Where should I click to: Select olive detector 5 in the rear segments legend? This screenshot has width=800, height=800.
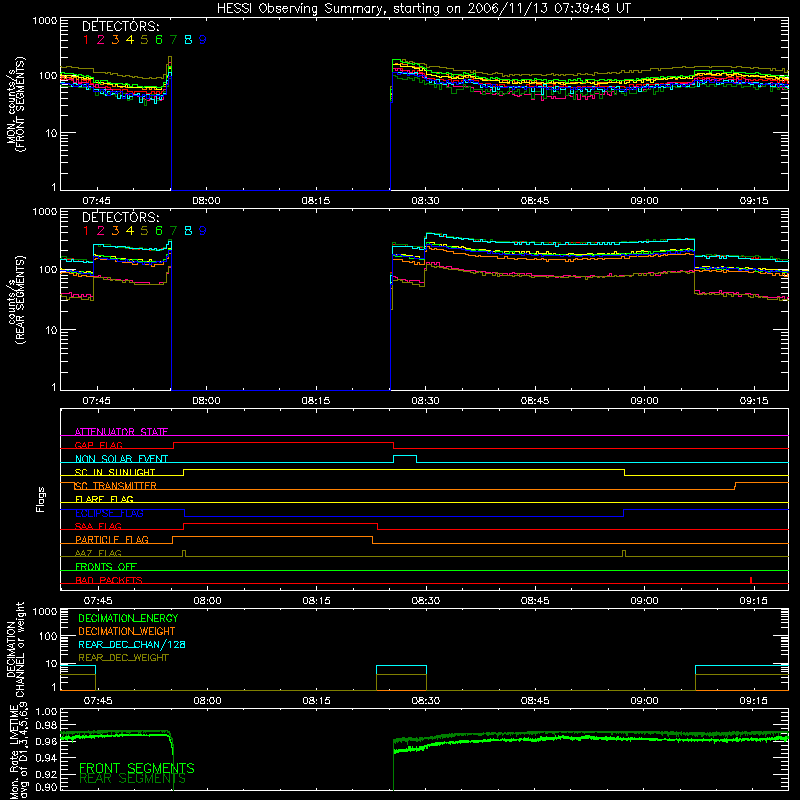[144, 231]
